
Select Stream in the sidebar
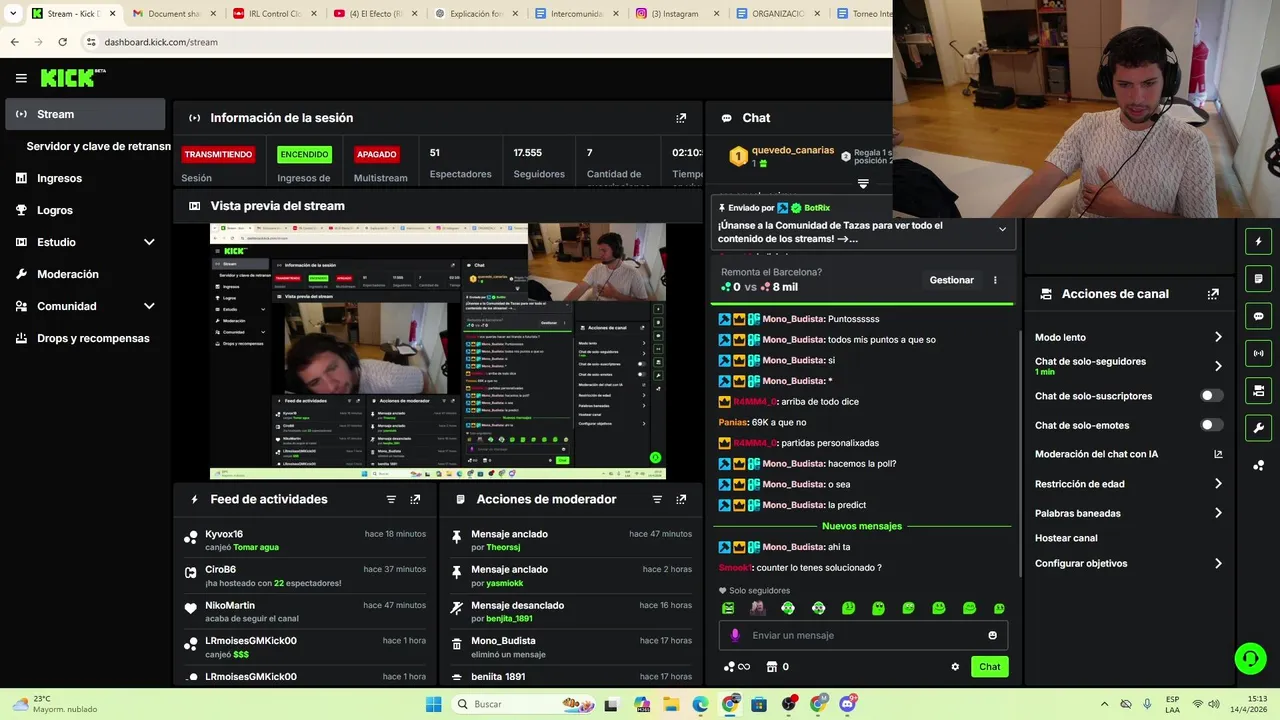[85, 114]
